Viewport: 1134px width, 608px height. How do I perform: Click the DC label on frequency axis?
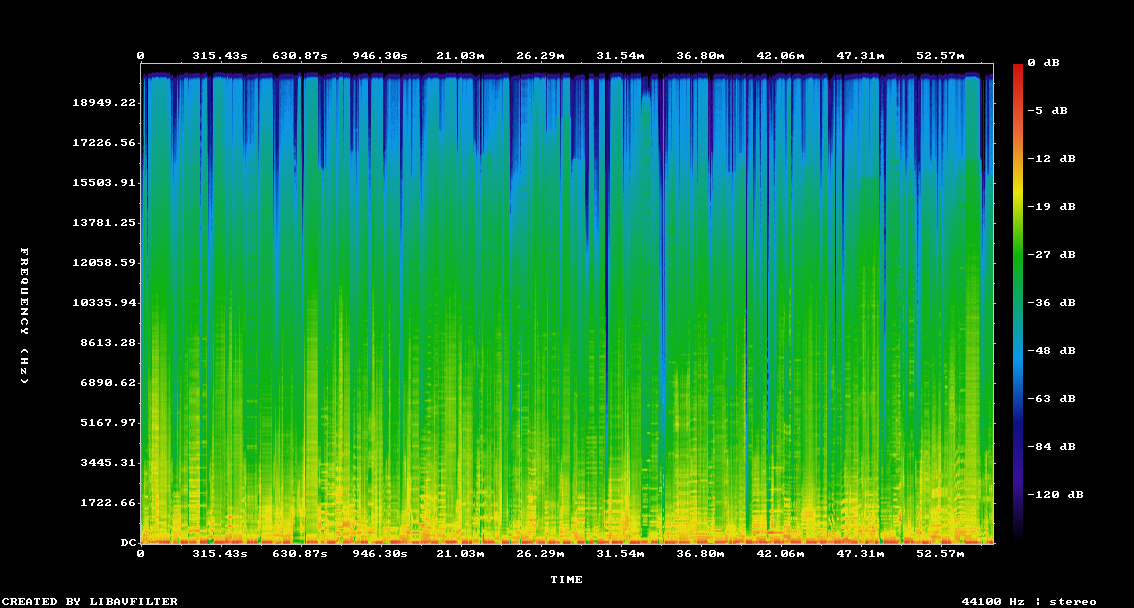click(x=128, y=542)
